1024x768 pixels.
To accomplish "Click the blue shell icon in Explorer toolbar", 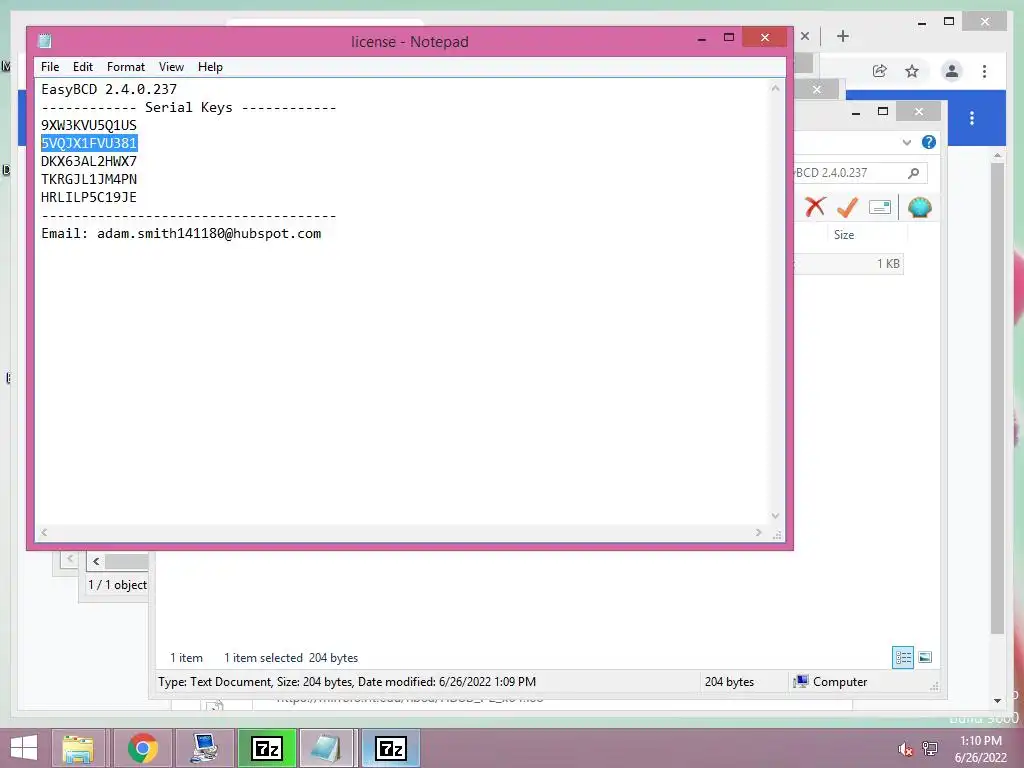I will (919, 207).
